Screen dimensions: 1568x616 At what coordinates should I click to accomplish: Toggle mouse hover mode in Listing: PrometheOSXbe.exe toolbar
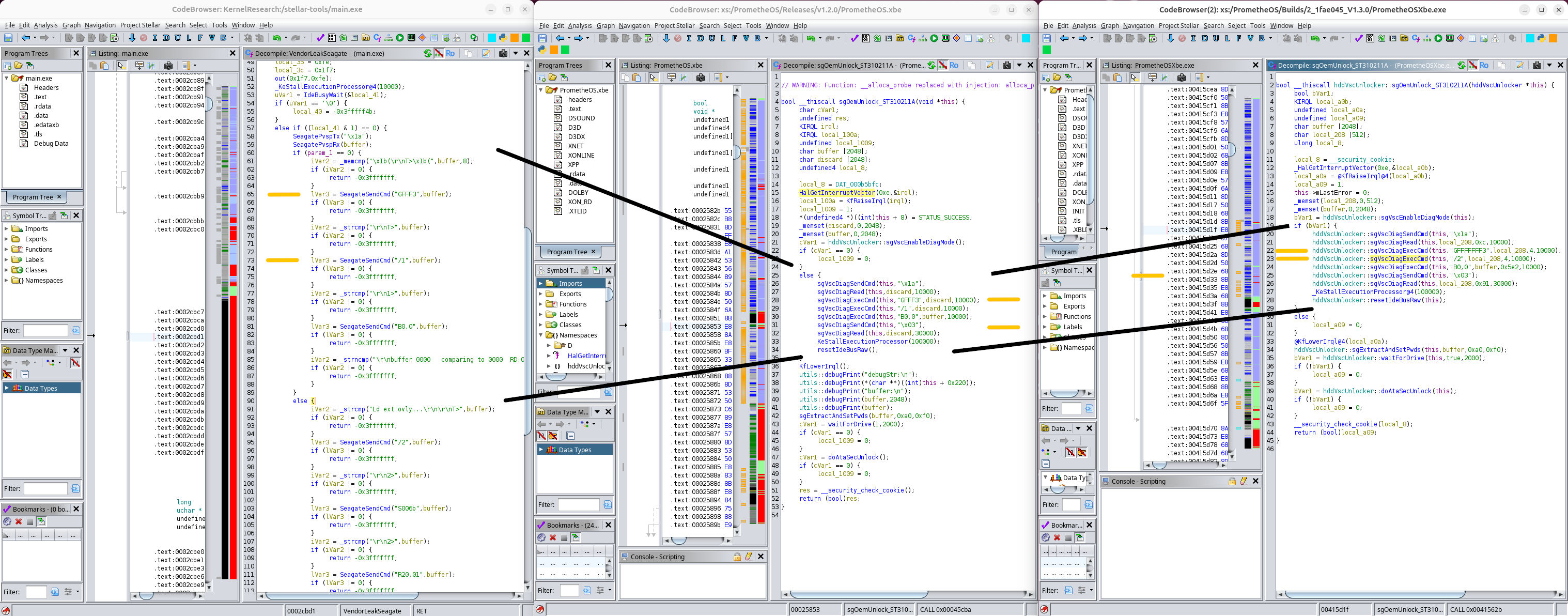1134,78
